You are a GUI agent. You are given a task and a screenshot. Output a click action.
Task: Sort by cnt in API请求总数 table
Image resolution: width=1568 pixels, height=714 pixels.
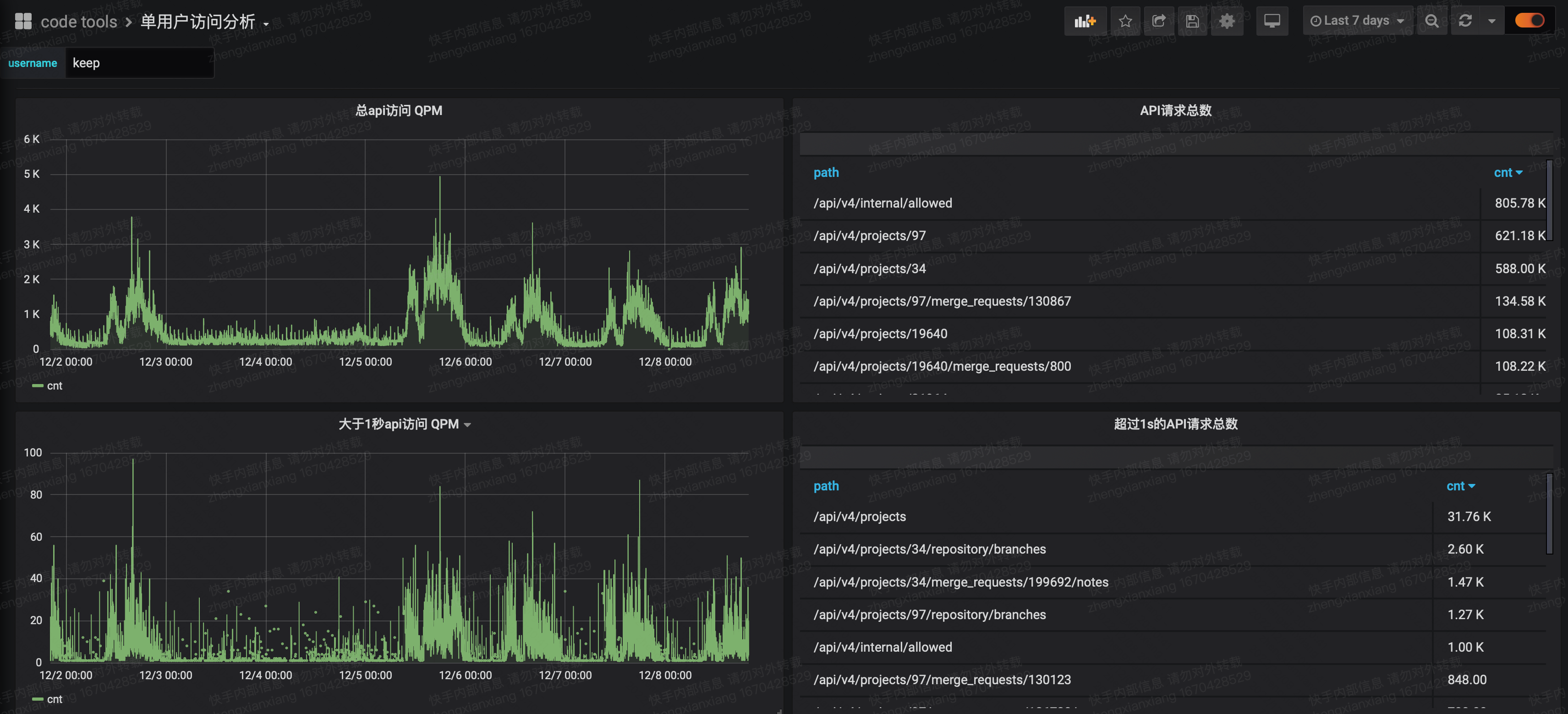(x=1508, y=172)
